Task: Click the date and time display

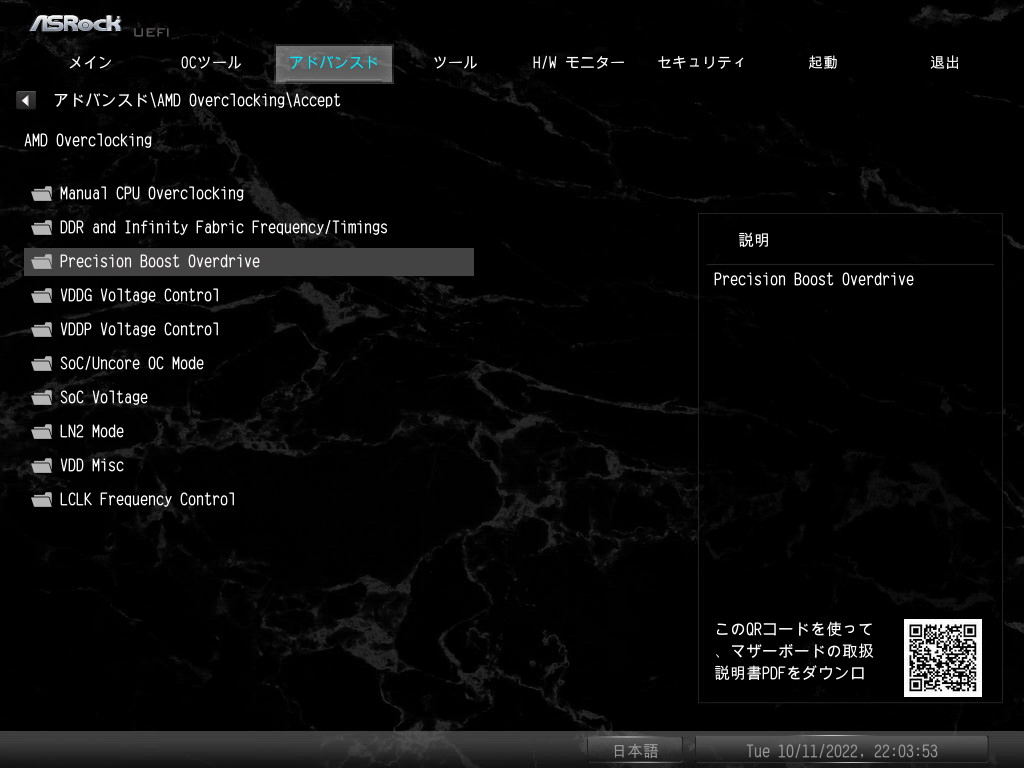Action: pyautogui.click(x=842, y=751)
